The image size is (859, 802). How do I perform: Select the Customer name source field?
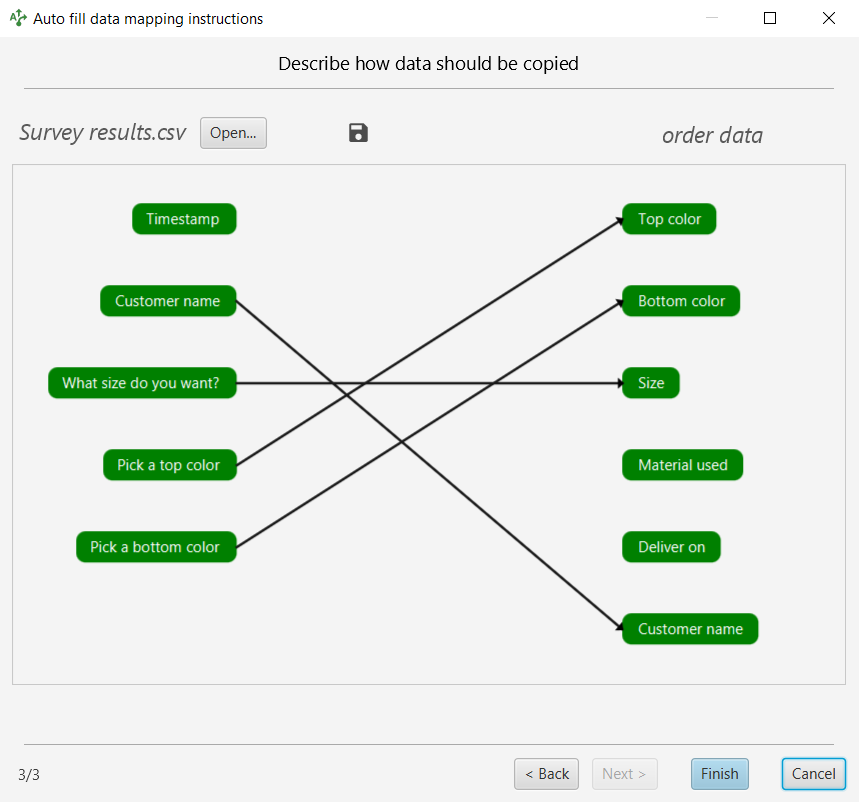(168, 301)
